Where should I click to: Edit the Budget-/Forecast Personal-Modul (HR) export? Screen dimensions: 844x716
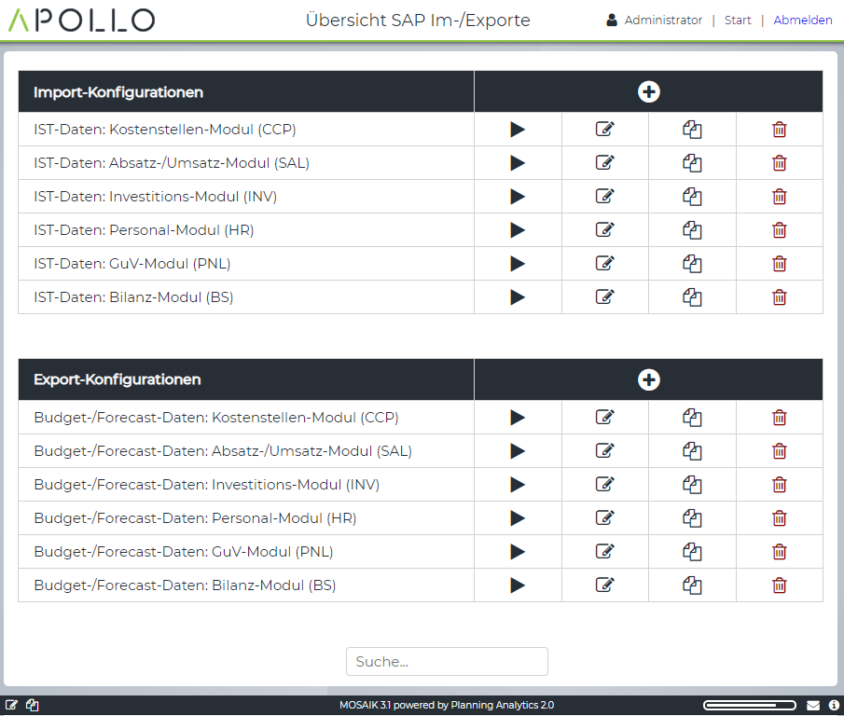[604, 518]
